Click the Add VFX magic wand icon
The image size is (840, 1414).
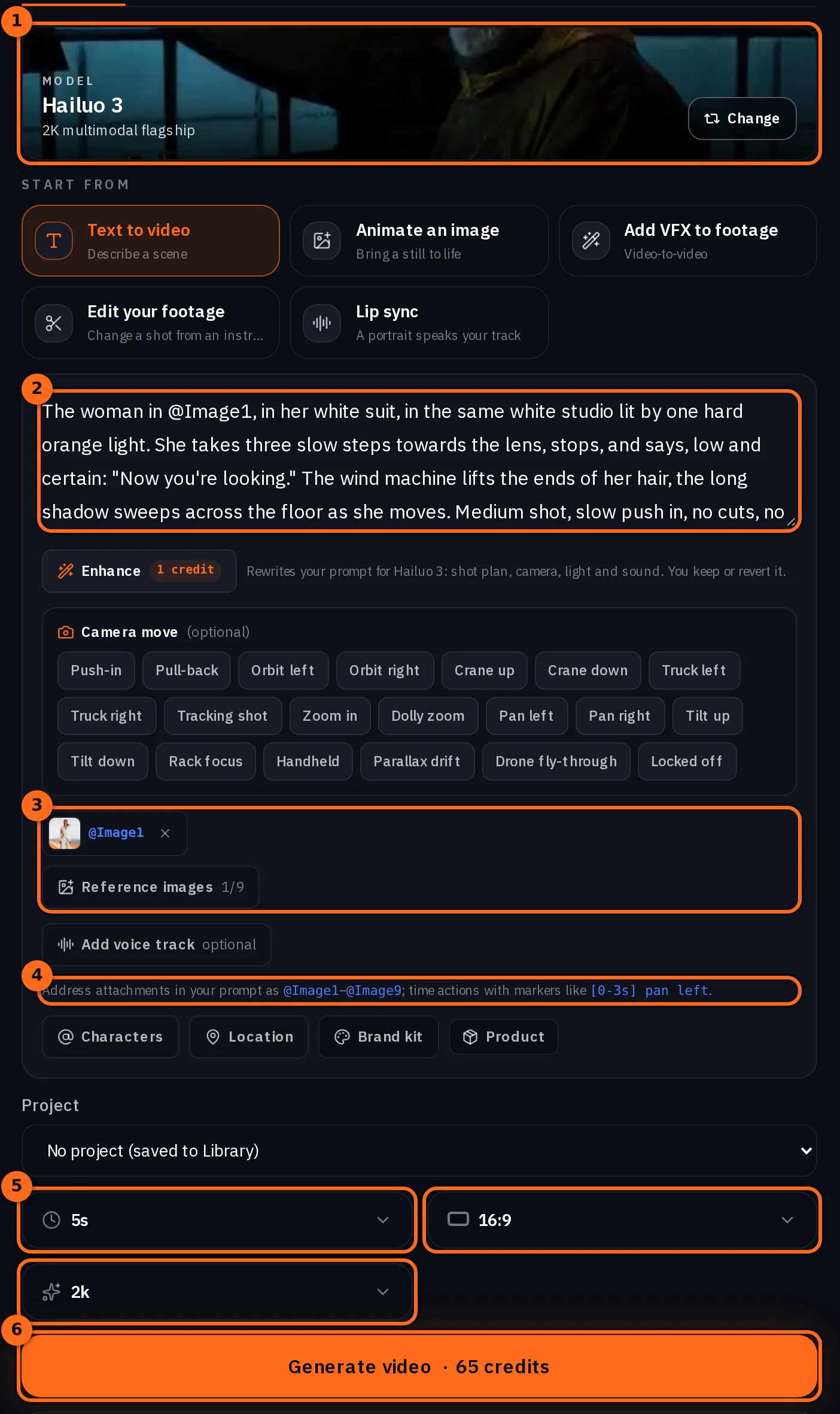coord(591,241)
